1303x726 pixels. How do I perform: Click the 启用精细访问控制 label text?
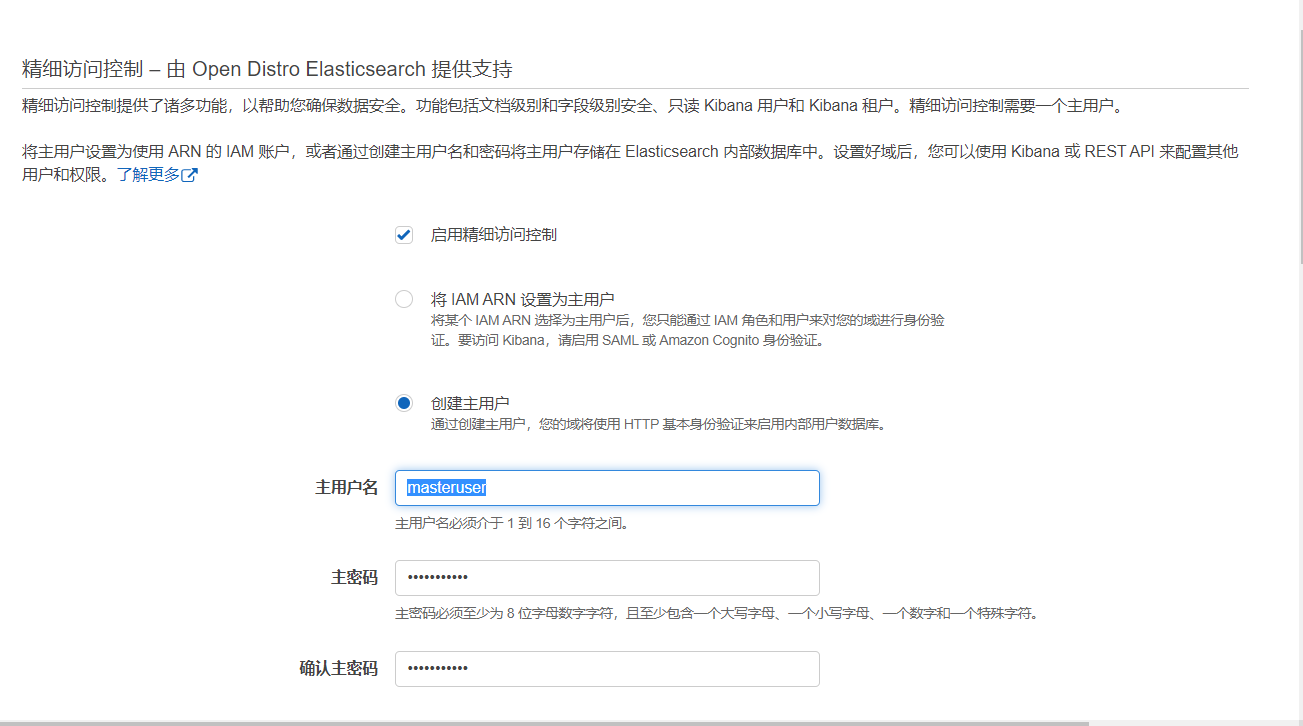click(x=493, y=235)
